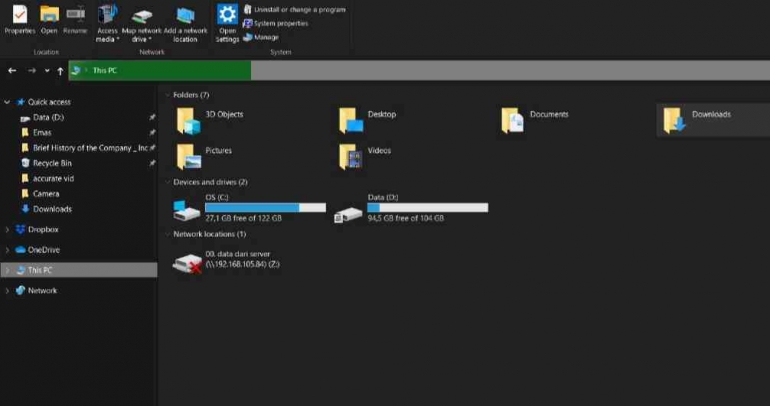Click the pin beside Recycle Bin
Viewport: 770px width, 406px height.
pyautogui.click(x=152, y=163)
